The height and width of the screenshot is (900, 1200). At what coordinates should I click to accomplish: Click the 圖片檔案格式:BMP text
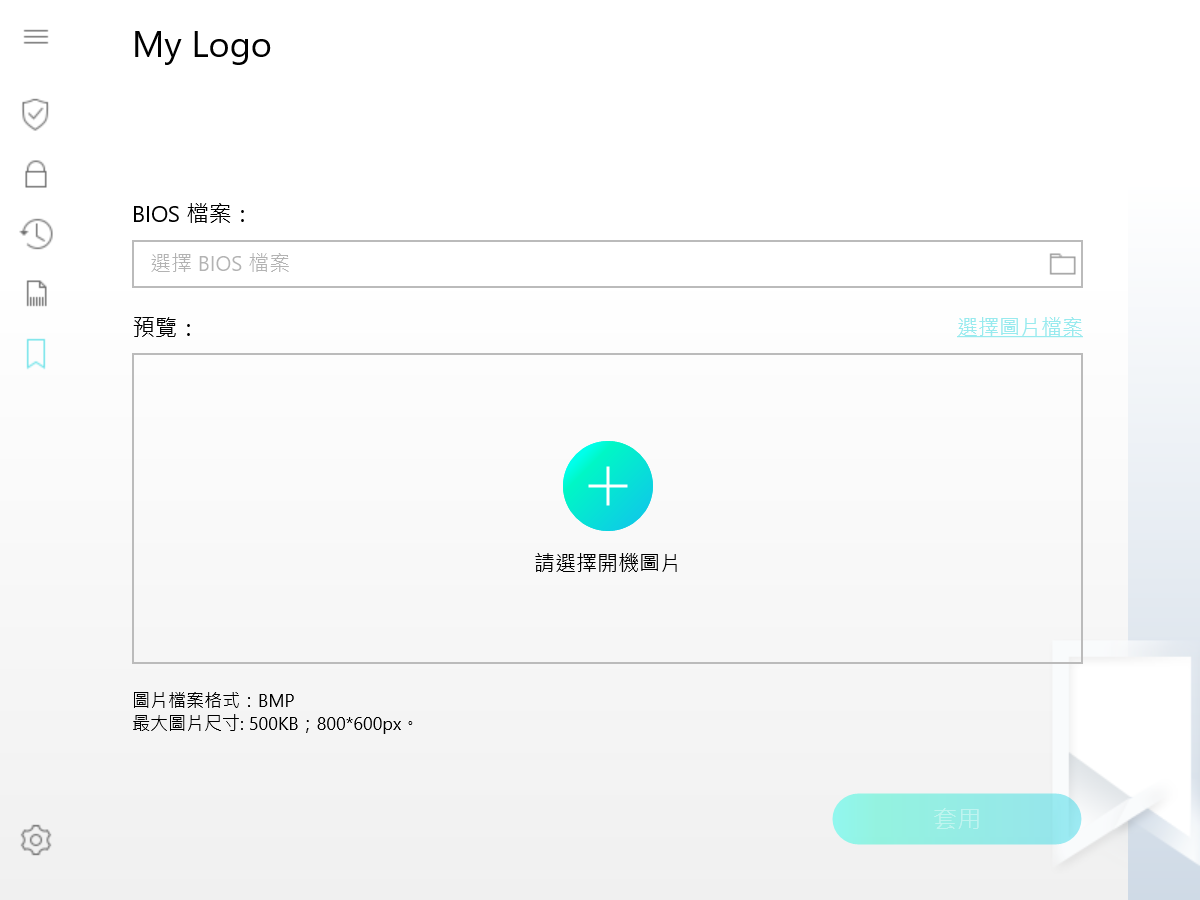tap(213, 700)
